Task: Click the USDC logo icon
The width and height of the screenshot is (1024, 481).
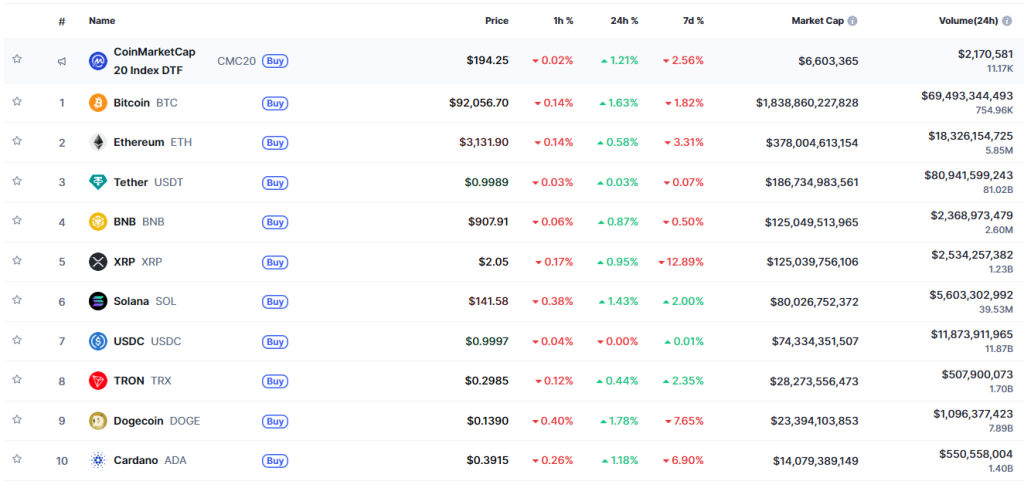Action: point(98,341)
